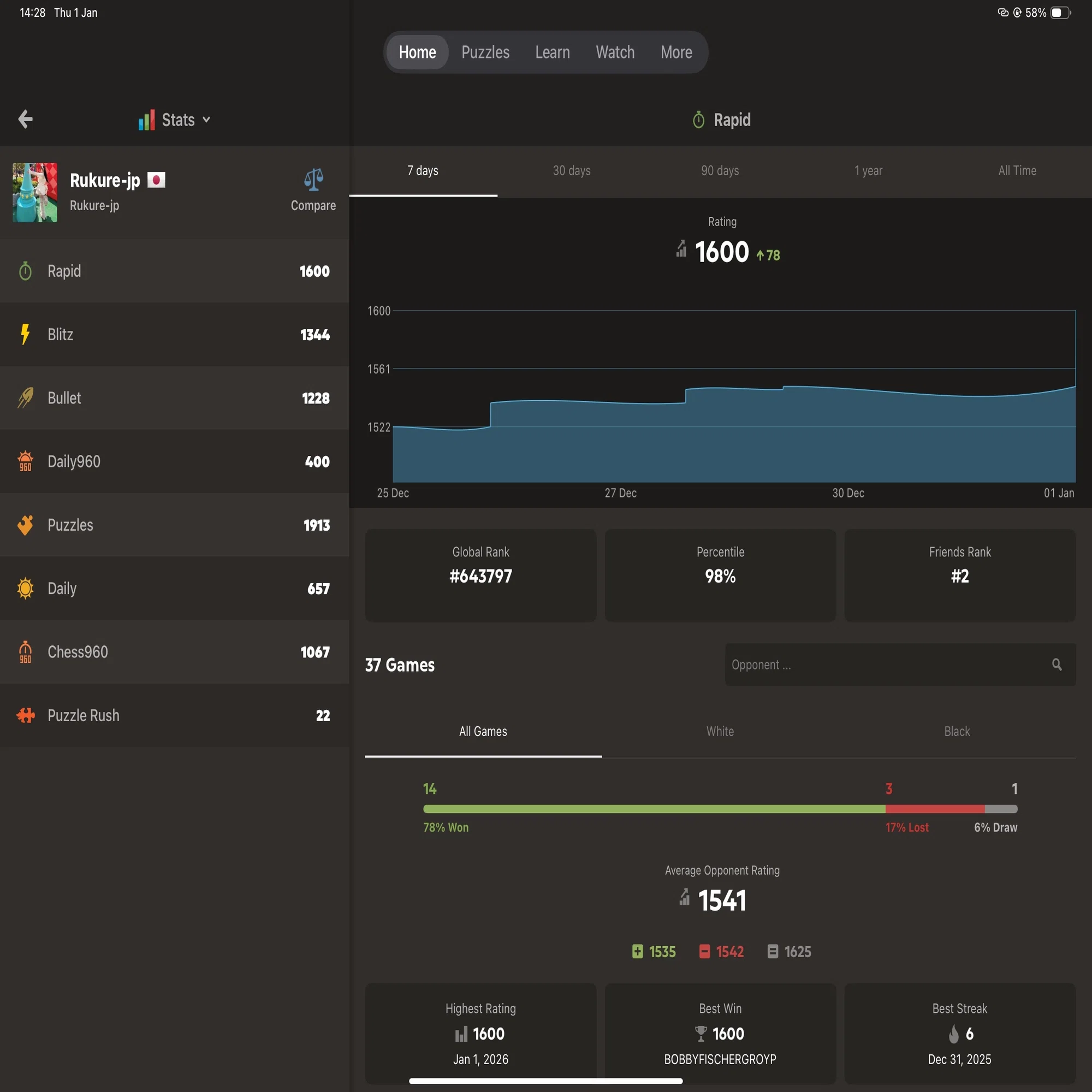Select Rapid stopwatch icon in sidebar

26,271
